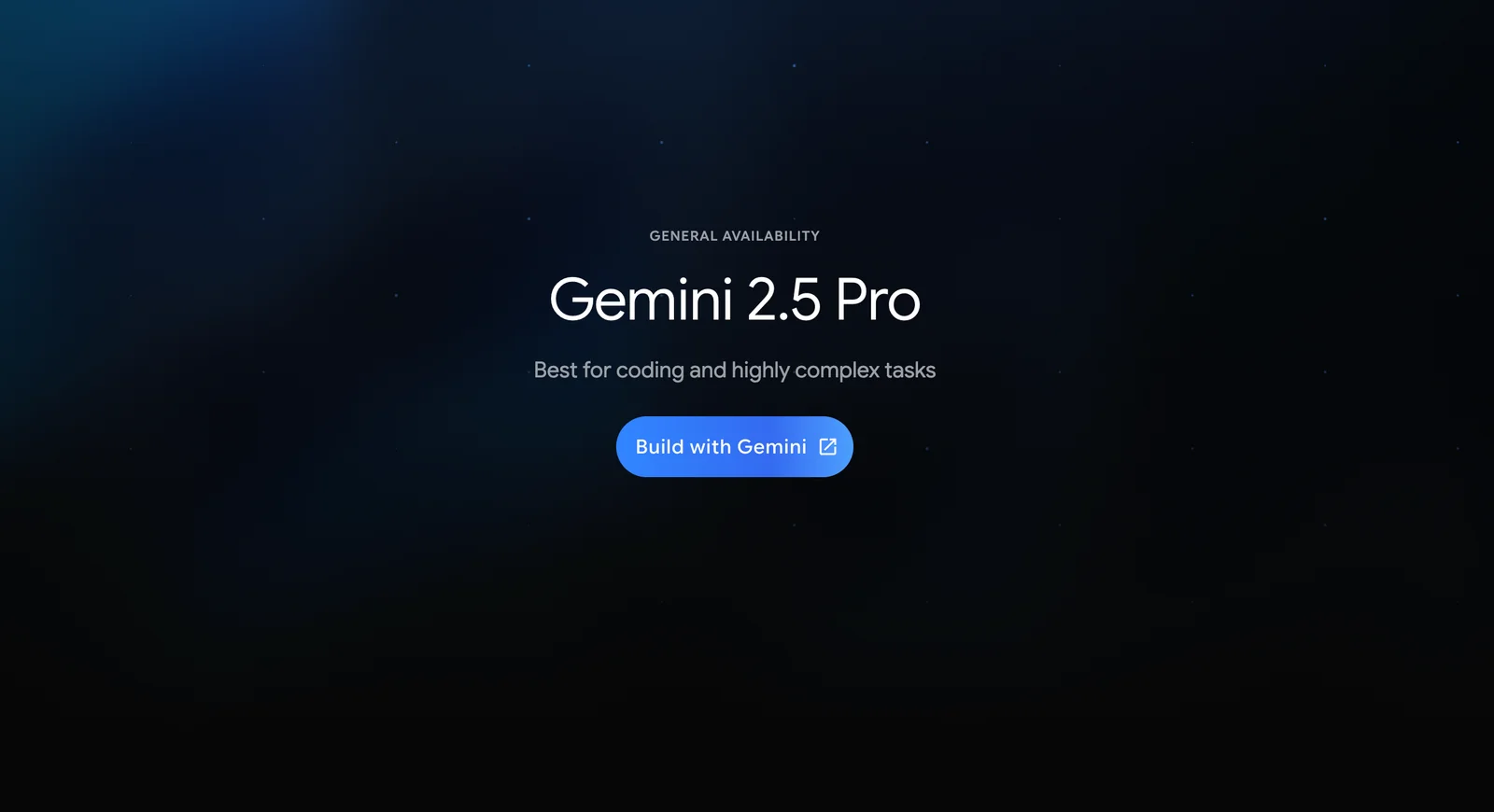Click the word 'Gemini' in the heading

pyautogui.click(x=641, y=300)
